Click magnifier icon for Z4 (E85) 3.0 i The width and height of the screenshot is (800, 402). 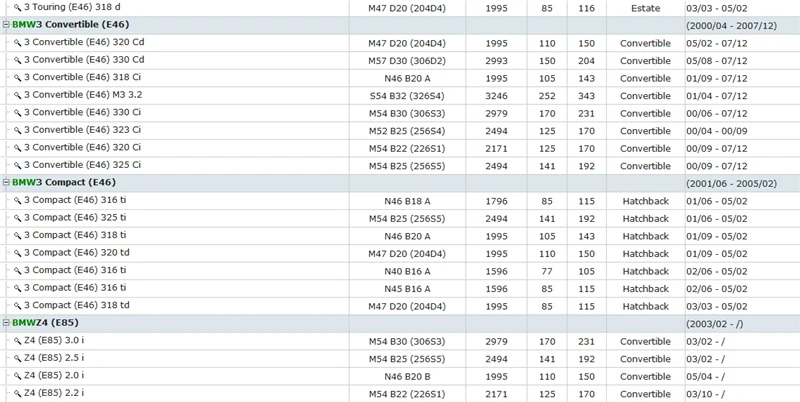pos(17,341)
